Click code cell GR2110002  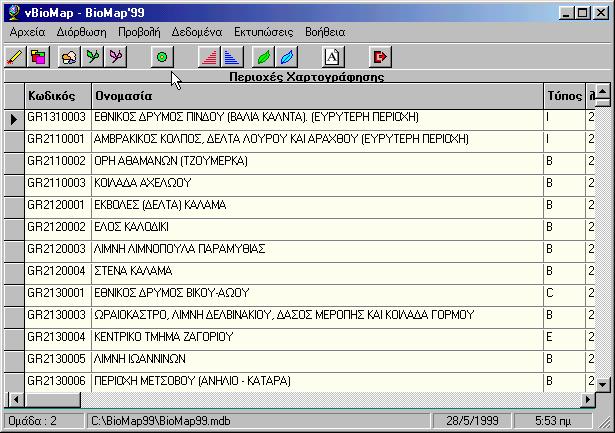[58, 164]
